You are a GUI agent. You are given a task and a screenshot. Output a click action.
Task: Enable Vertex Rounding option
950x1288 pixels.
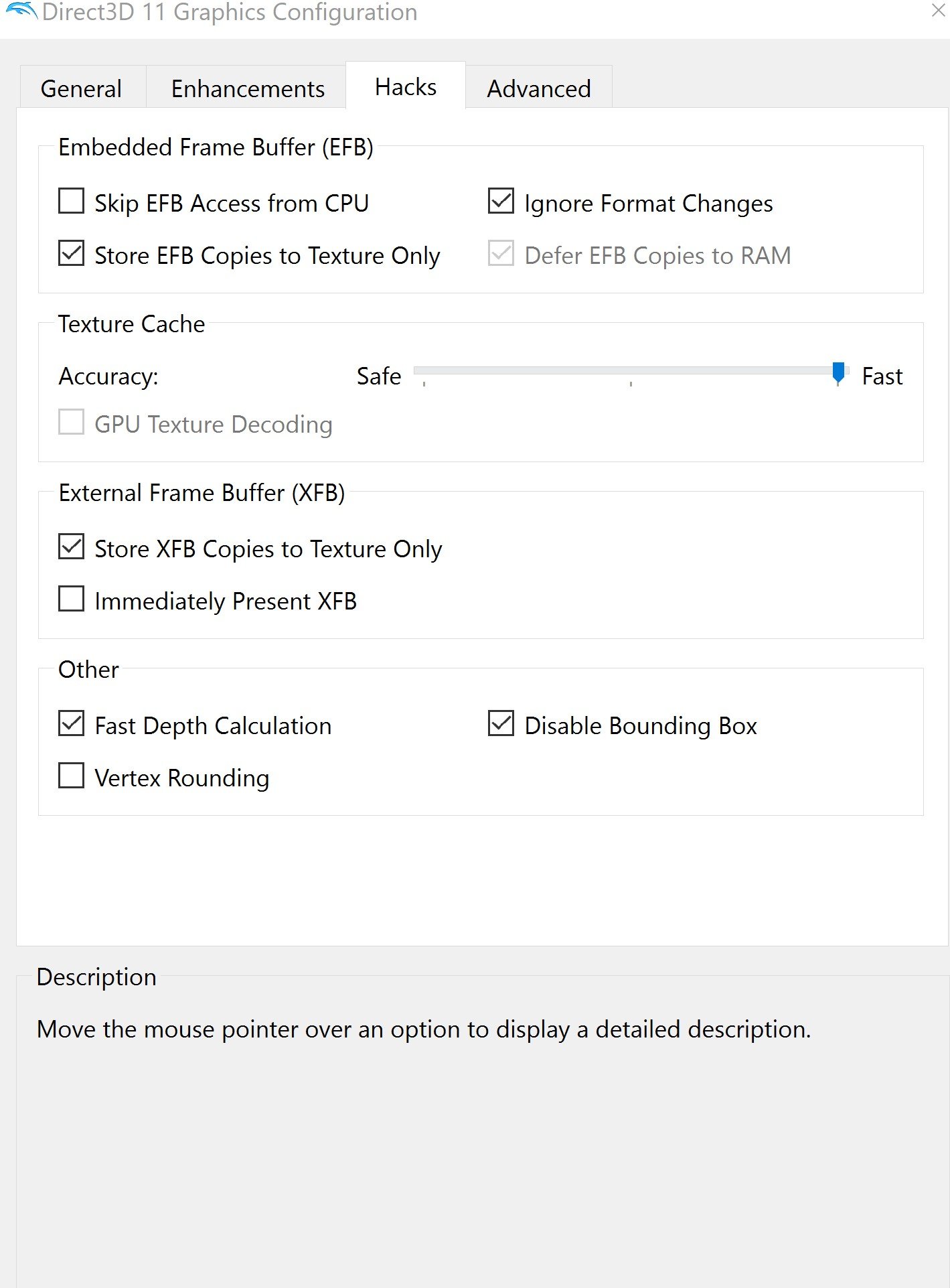pyautogui.click(x=72, y=776)
